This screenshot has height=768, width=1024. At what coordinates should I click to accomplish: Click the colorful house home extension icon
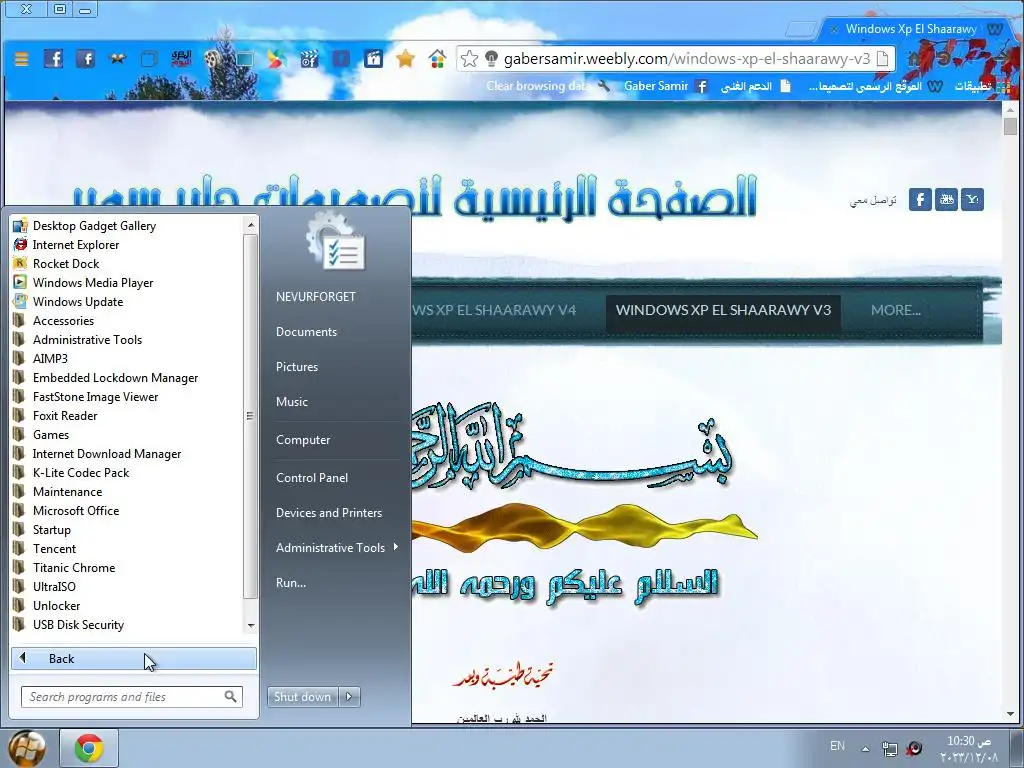click(437, 59)
